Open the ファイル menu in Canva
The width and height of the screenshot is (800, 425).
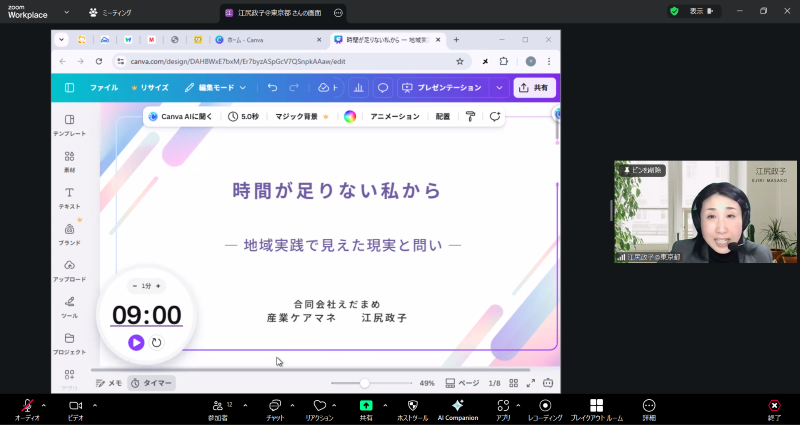coord(103,88)
